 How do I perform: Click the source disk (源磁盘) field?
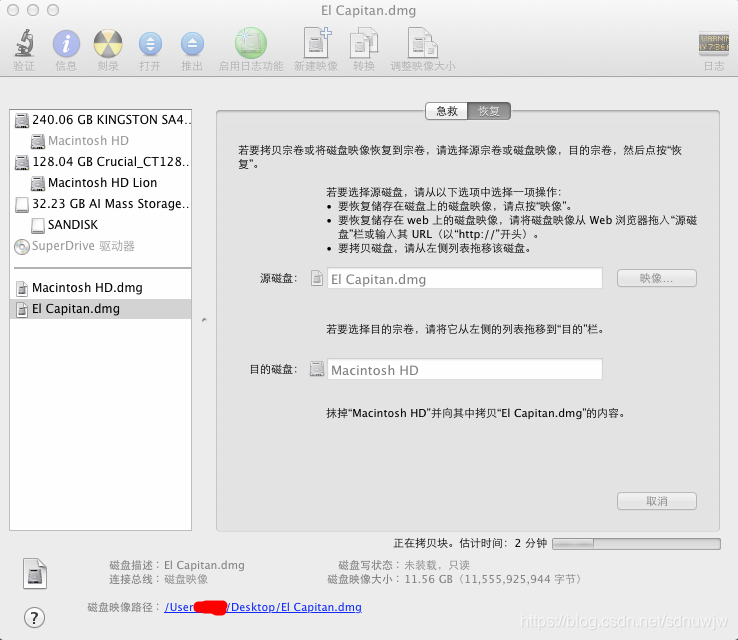pyautogui.click(x=465, y=279)
